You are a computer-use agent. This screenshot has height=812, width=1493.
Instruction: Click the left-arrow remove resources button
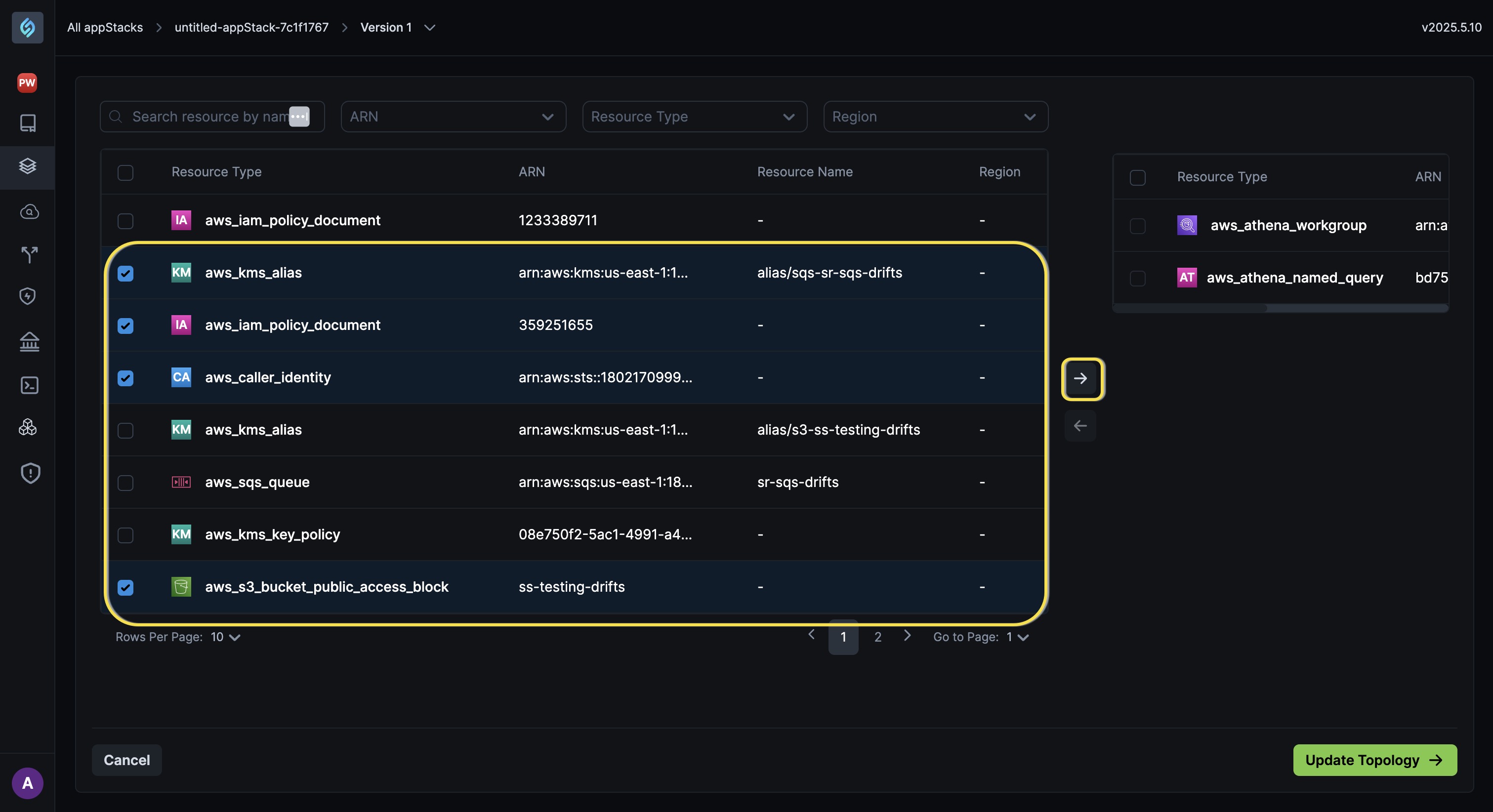[x=1080, y=426]
